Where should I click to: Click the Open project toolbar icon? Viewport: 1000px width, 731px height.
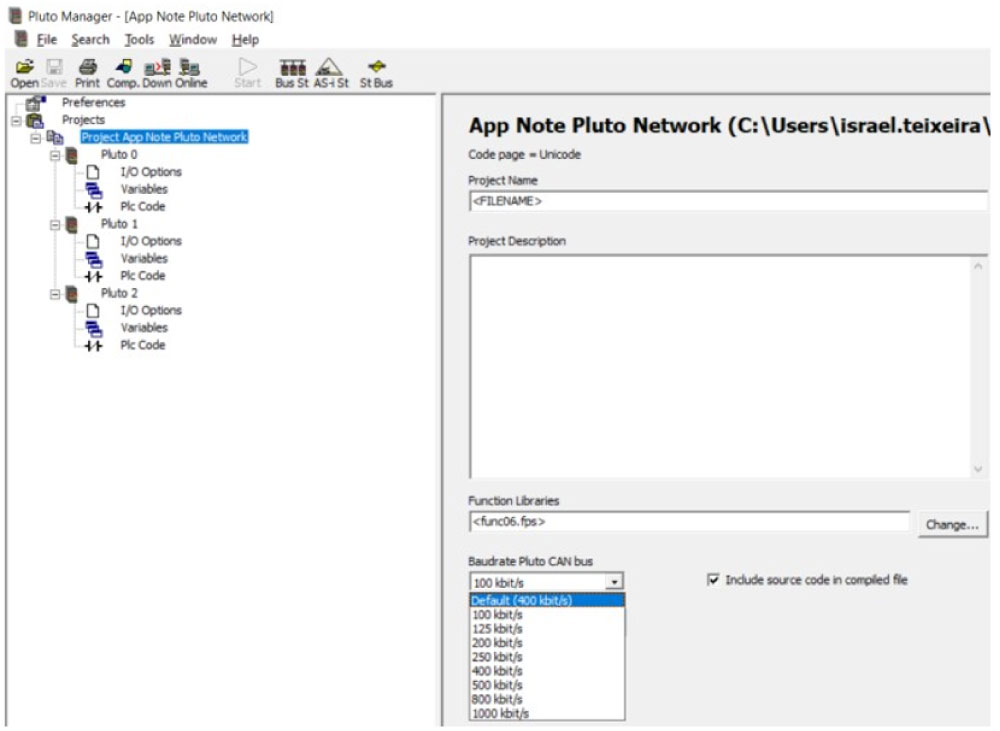(23, 68)
